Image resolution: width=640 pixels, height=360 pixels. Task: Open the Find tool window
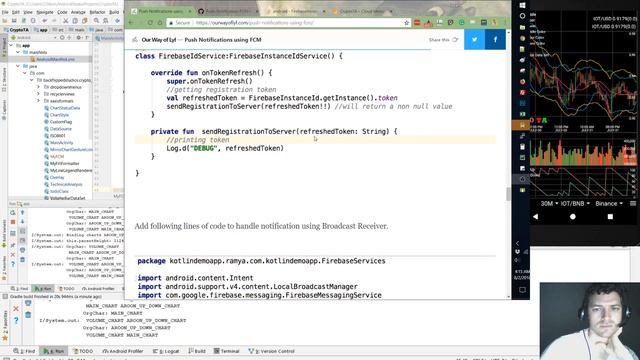(x=24, y=351)
